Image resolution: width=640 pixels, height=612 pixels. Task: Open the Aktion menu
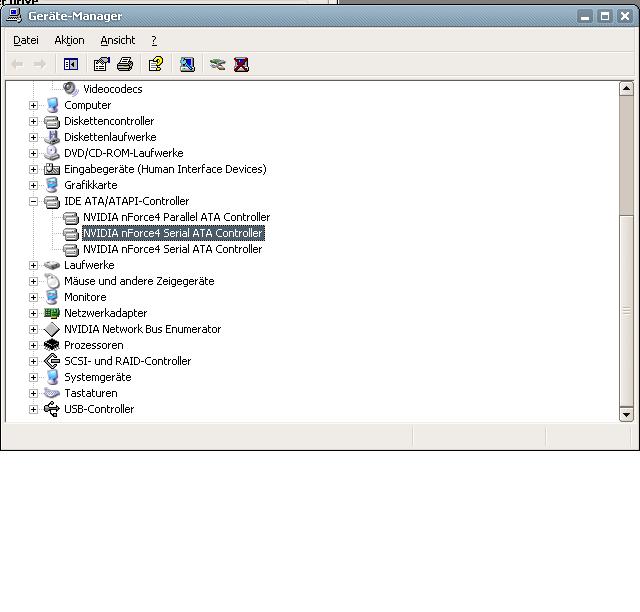pyautogui.click(x=69, y=40)
